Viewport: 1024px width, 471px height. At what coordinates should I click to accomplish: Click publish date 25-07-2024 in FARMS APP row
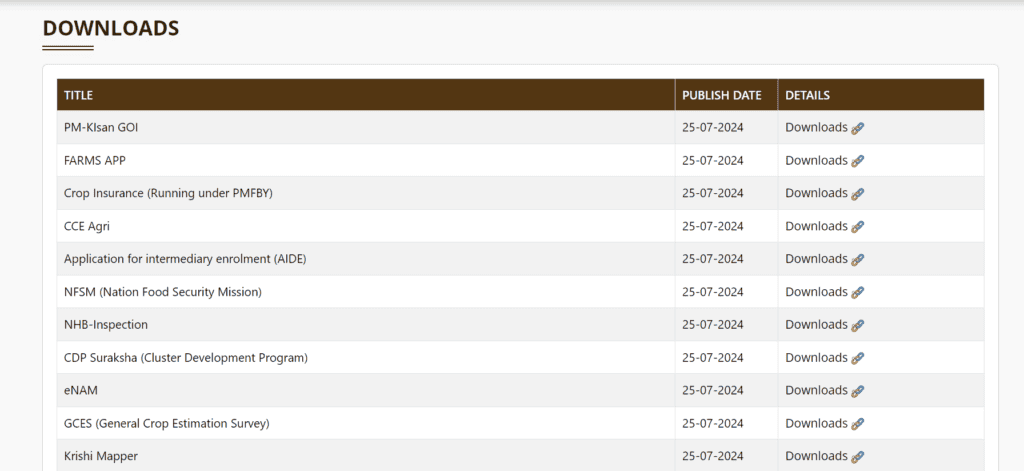[712, 160]
